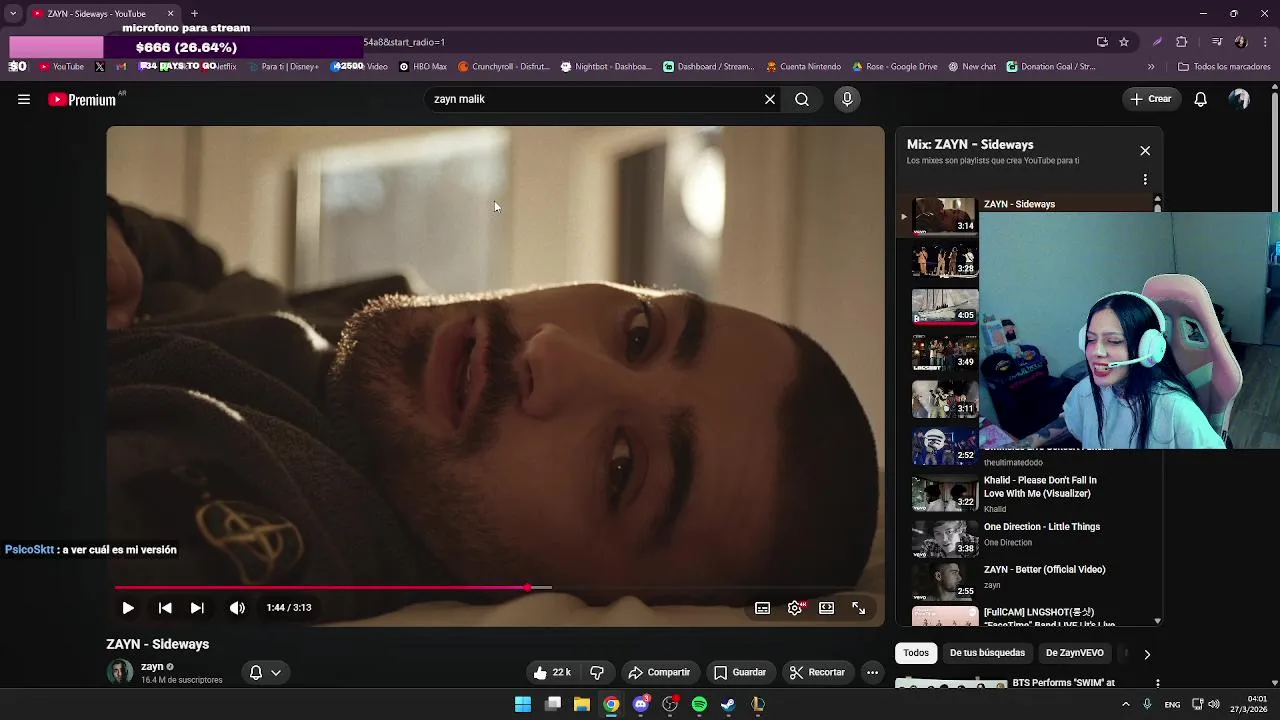Close the ZAYN - Sideways browser tab
1280x720 pixels.
click(170, 14)
